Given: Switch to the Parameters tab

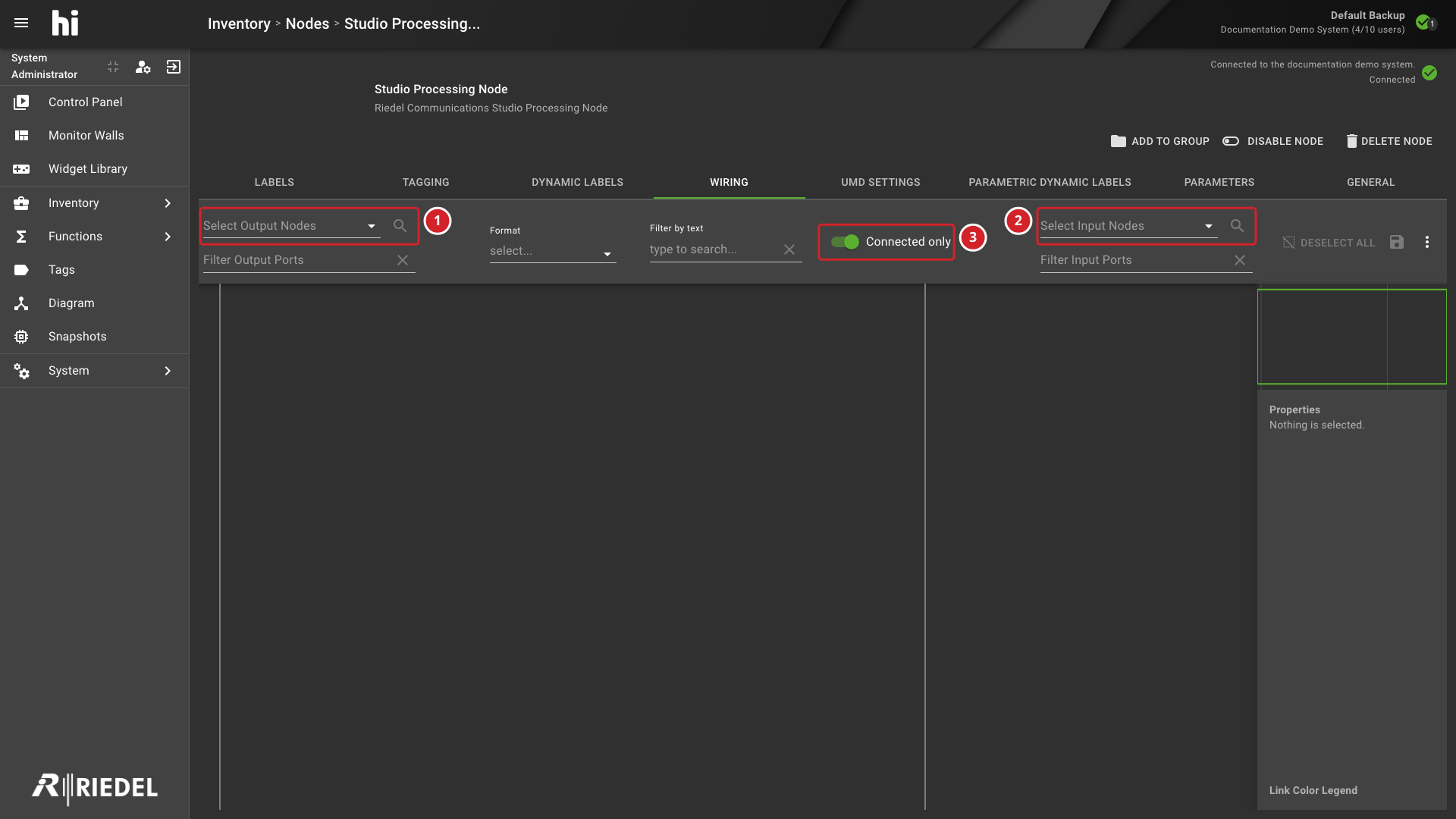Looking at the screenshot, I should (1219, 182).
